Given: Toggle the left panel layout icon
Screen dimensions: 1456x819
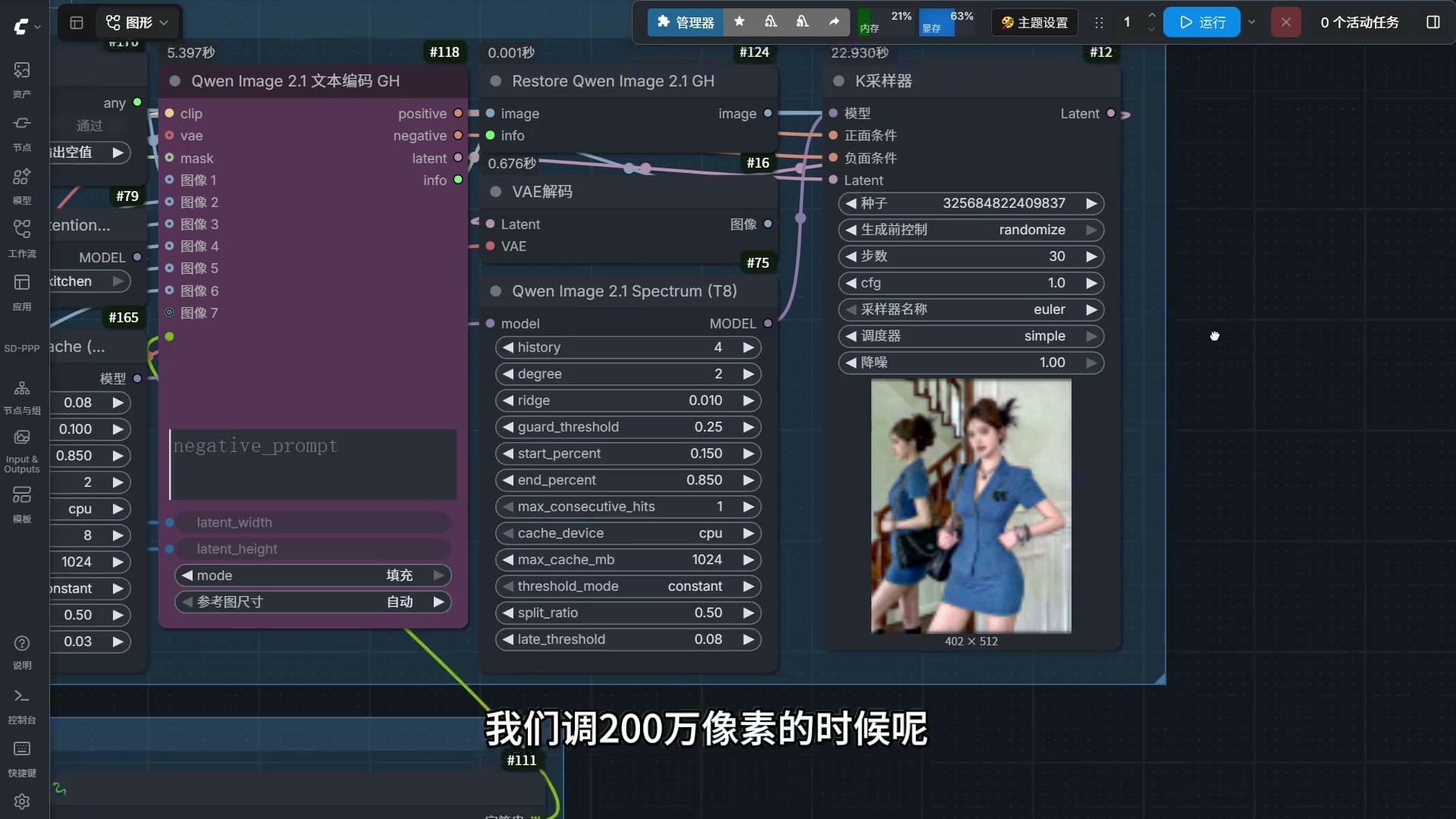Looking at the screenshot, I should tap(77, 23).
